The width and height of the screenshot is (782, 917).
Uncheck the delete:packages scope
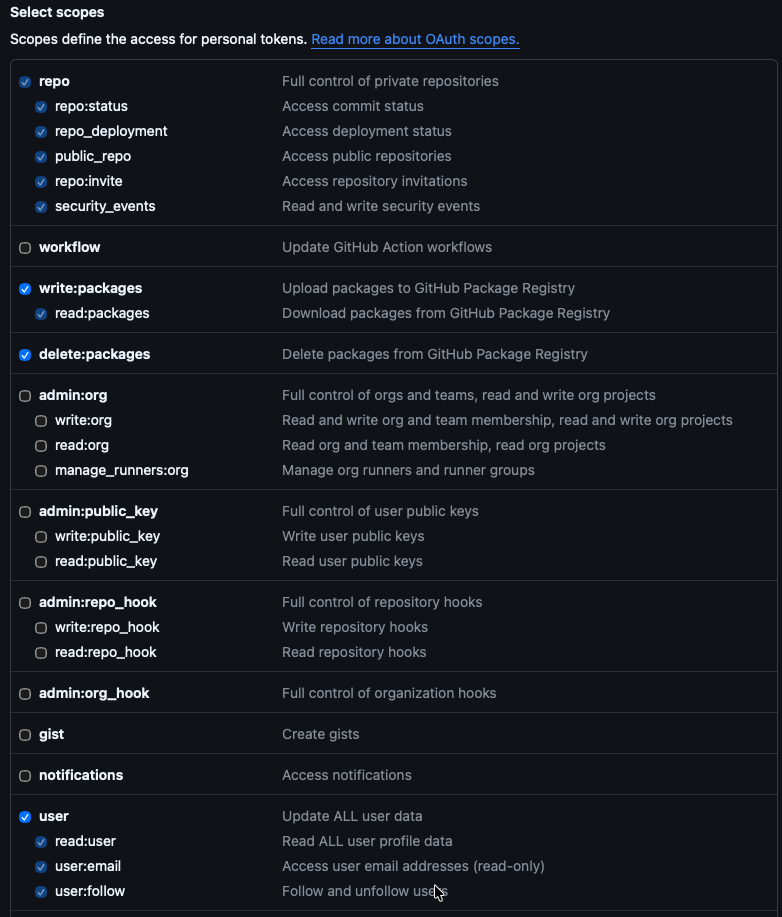coord(25,355)
